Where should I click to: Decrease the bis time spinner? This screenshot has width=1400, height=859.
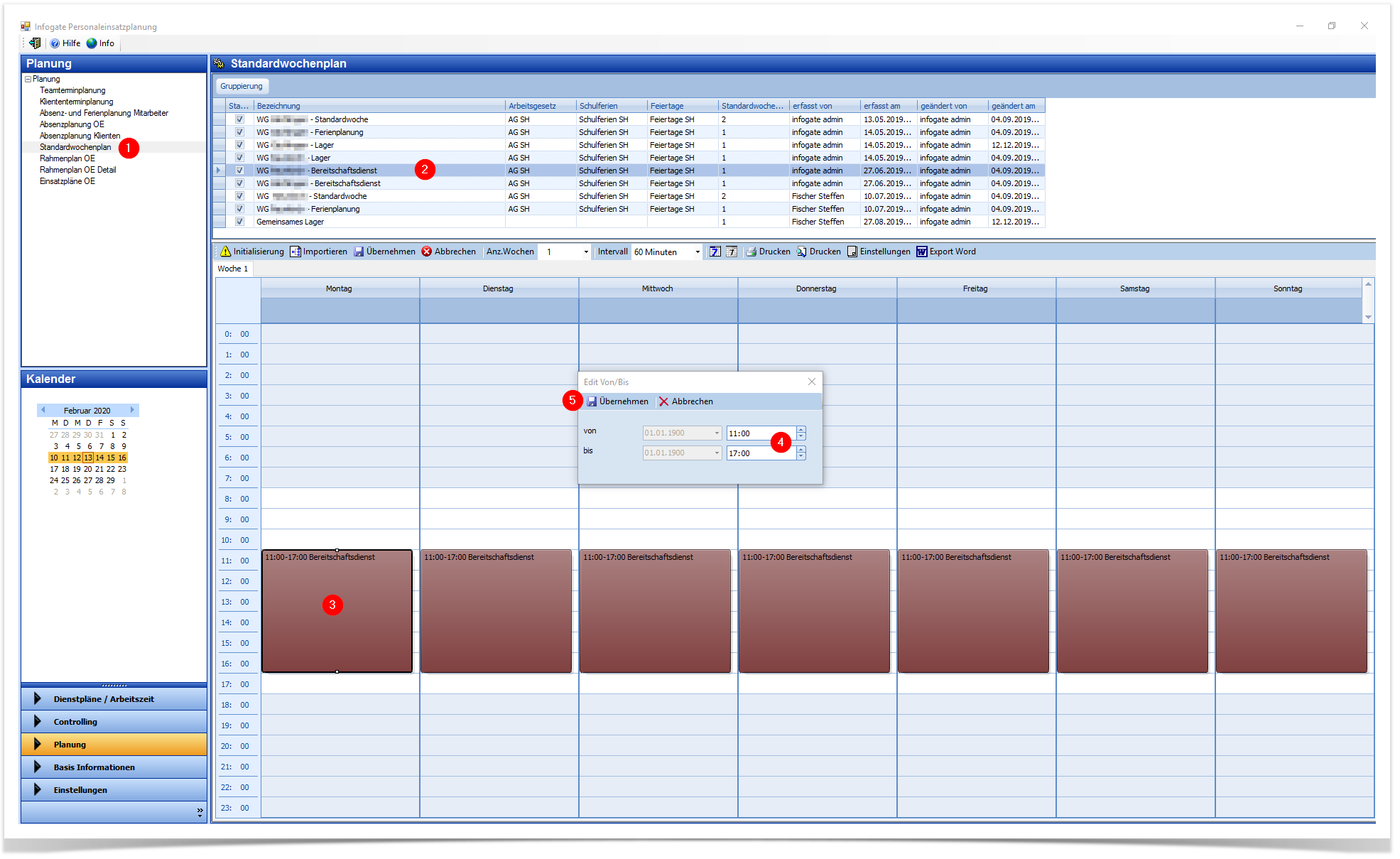[801, 457]
